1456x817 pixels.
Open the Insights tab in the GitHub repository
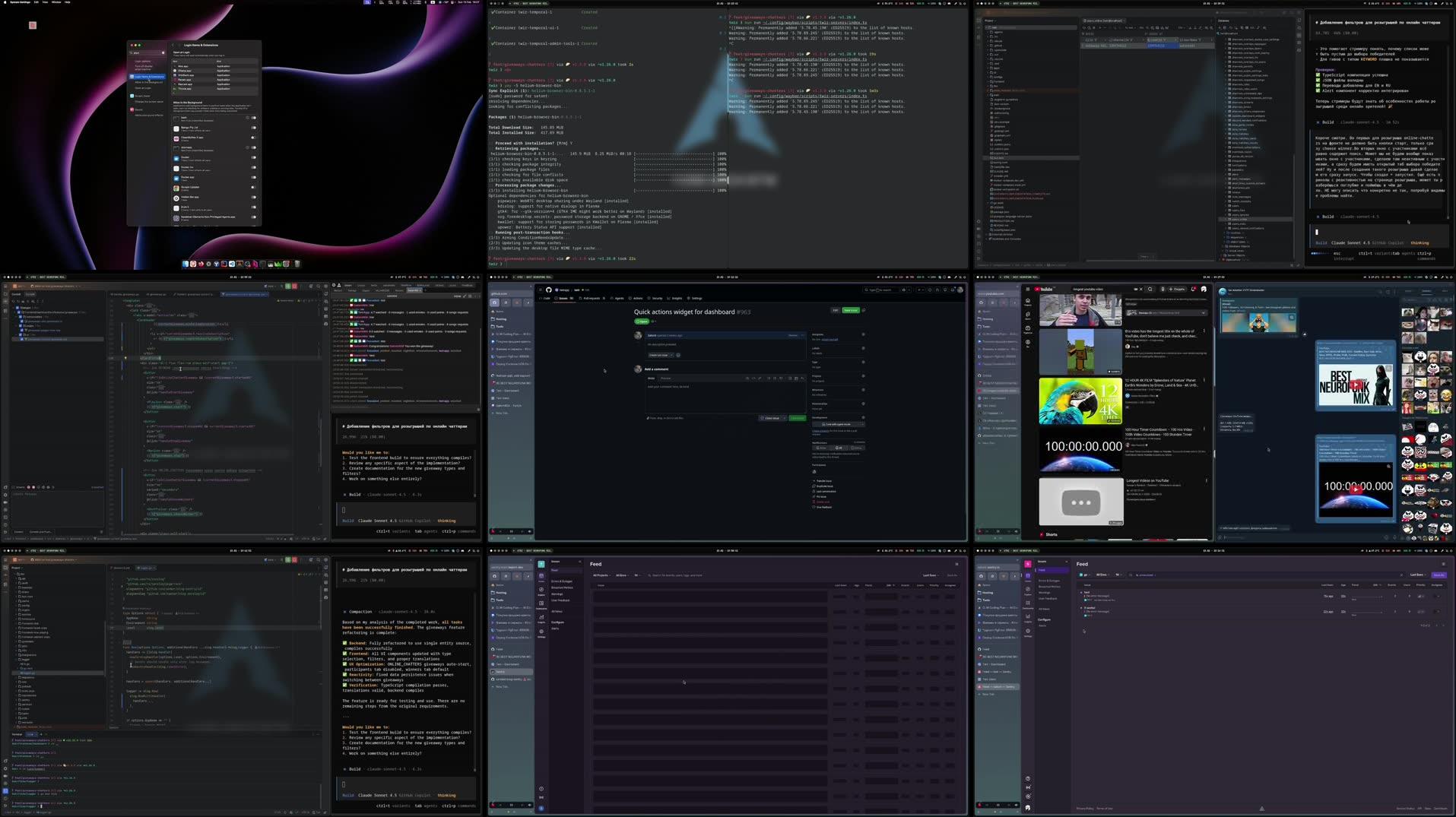675,299
